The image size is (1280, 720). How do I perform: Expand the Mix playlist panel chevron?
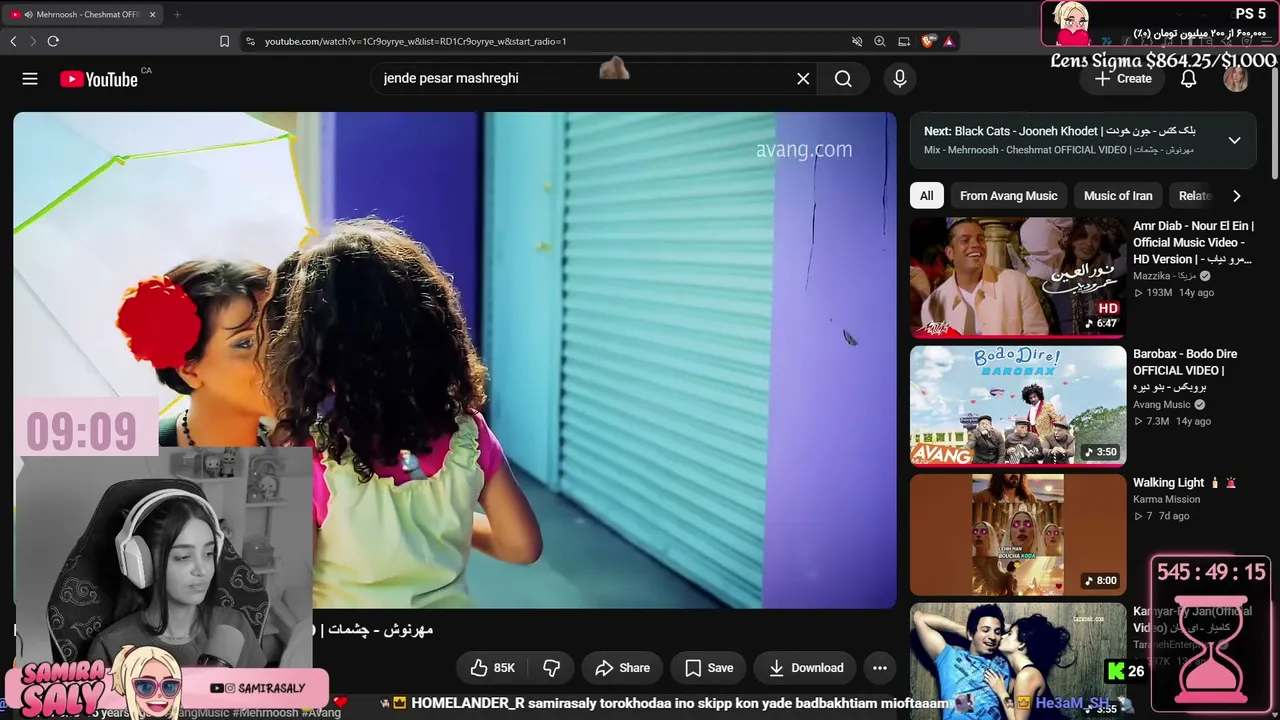pyautogui.click(x=1235, y=140)
